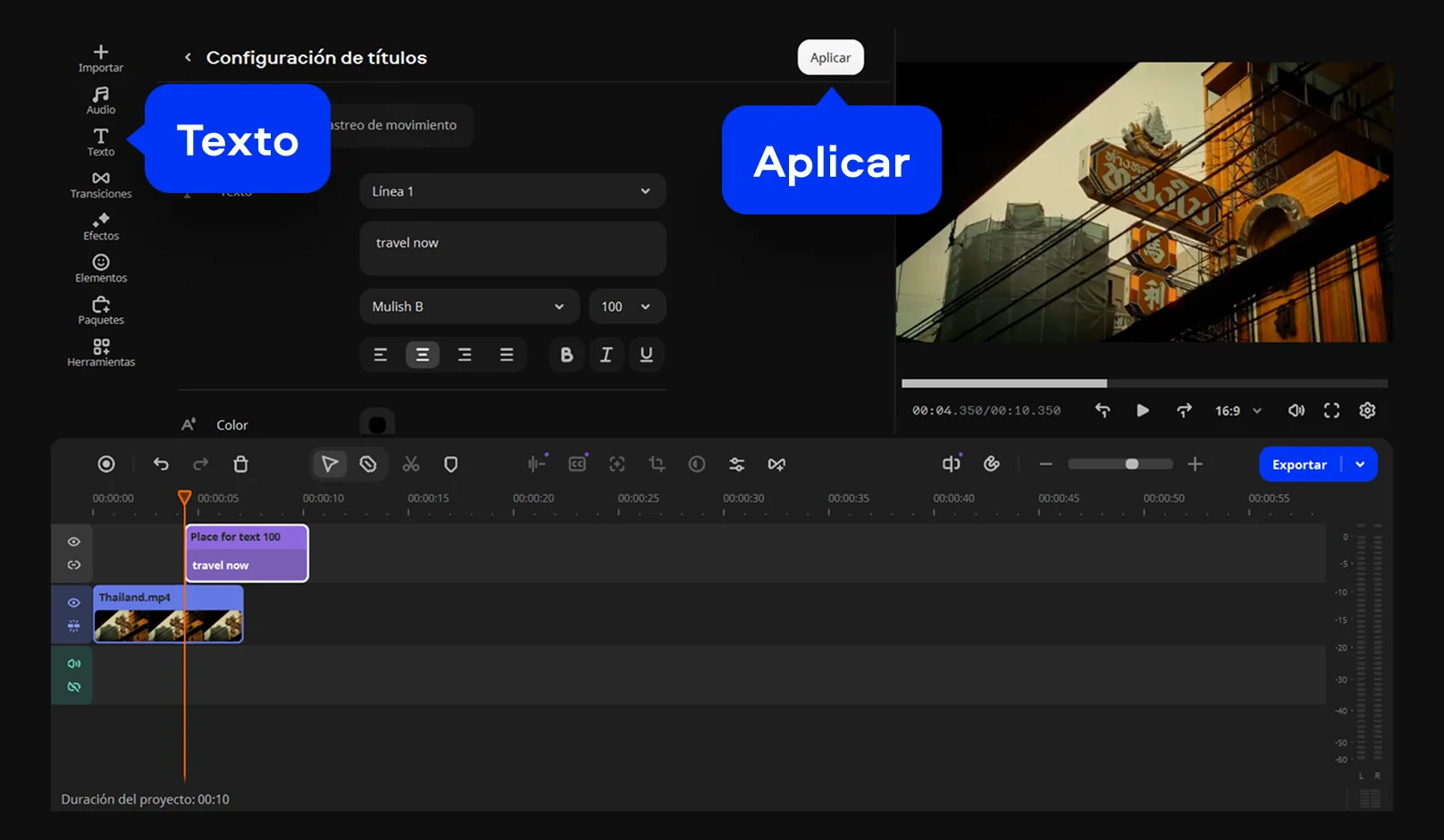Click the trash delete icon in timeline toolbar
Screen dimensions: 1444x840
pos(240,464)
